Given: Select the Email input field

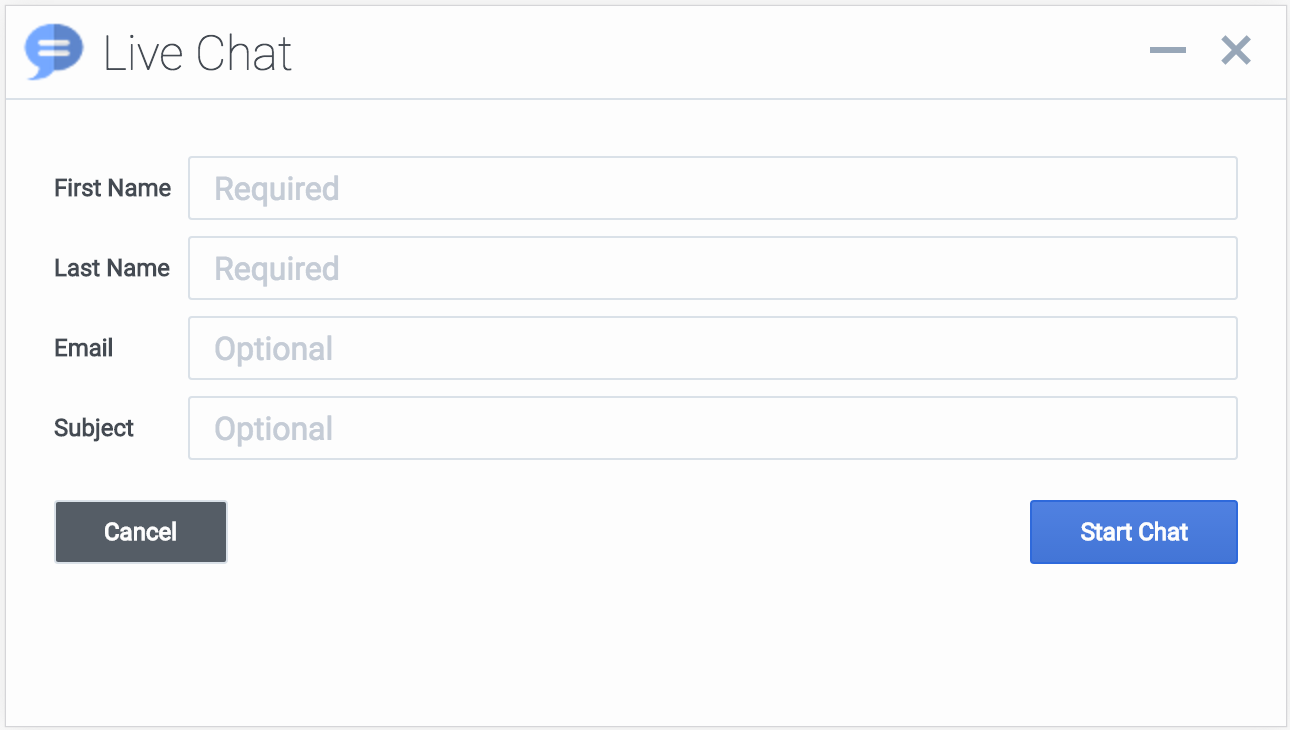Looking at the screenshot, I should (712, 348).
